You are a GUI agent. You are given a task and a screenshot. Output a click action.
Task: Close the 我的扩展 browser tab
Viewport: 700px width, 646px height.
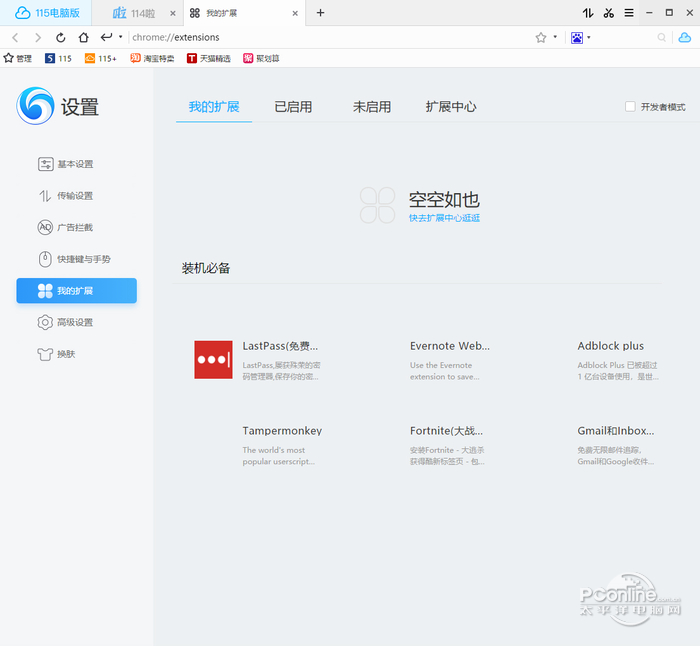[x=295, y=13]
